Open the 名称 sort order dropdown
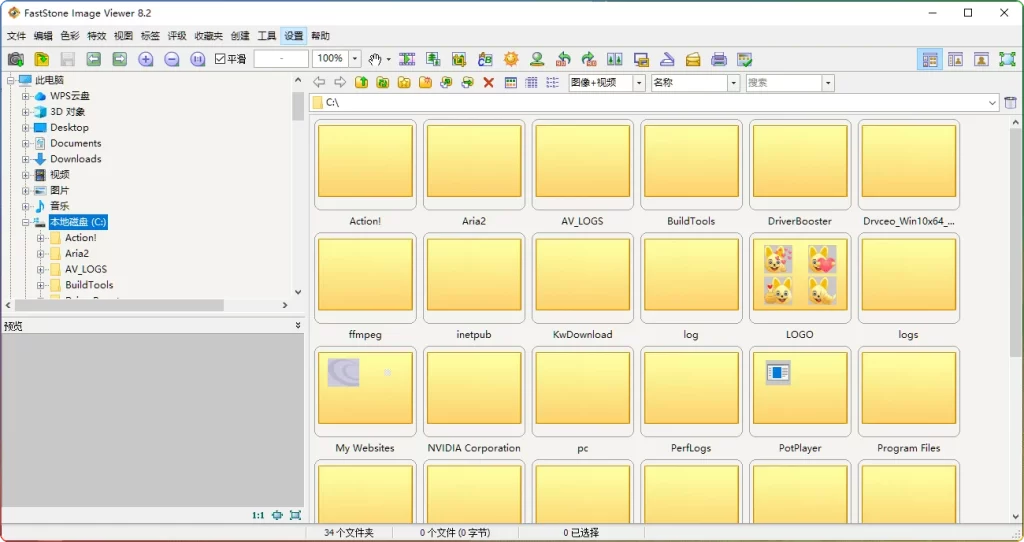 pyautogui.click(x=733, y=83)
